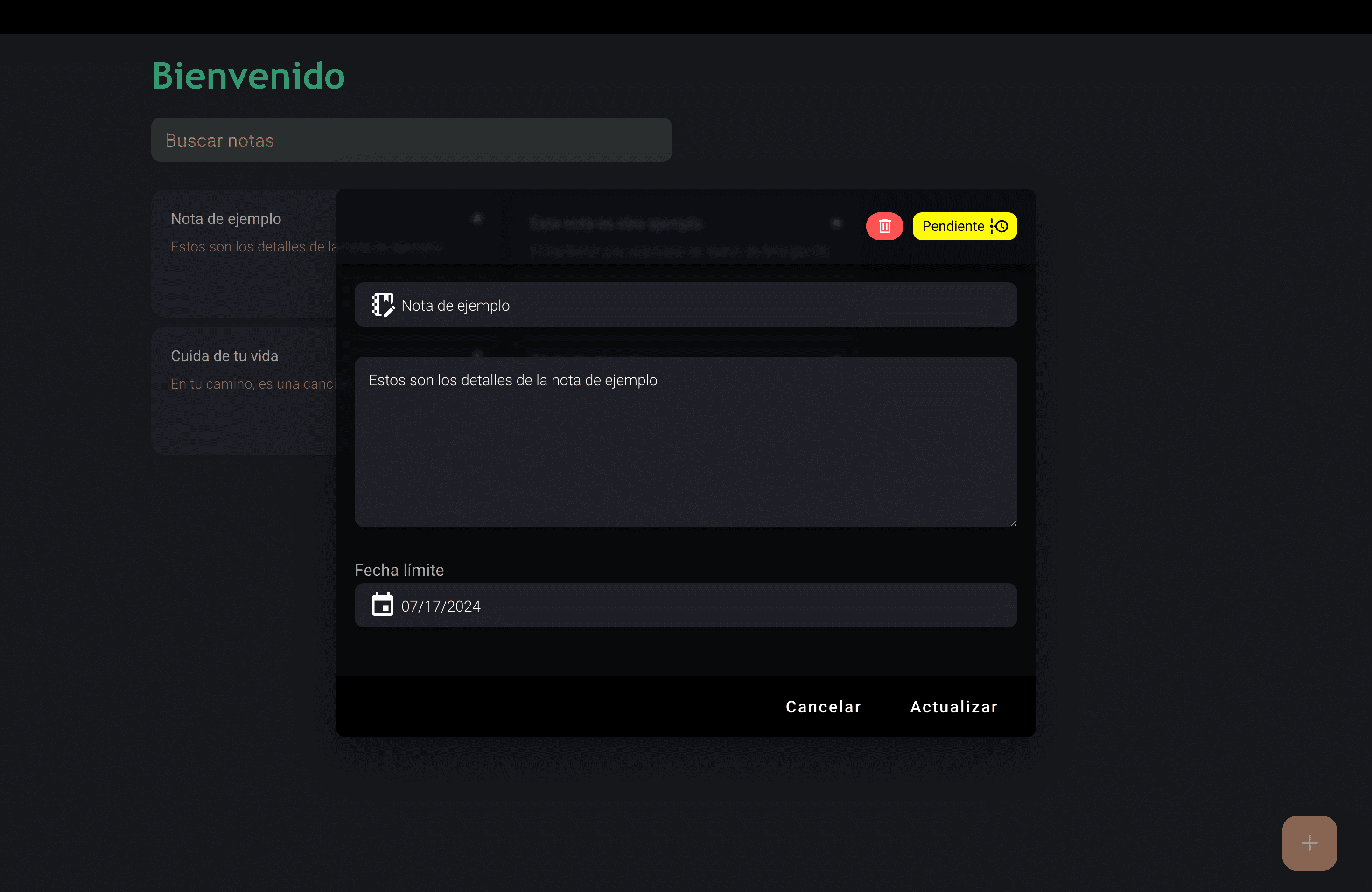Focus the Buscar notas search field
This screenshot has width=1372, height=892.
411,140
